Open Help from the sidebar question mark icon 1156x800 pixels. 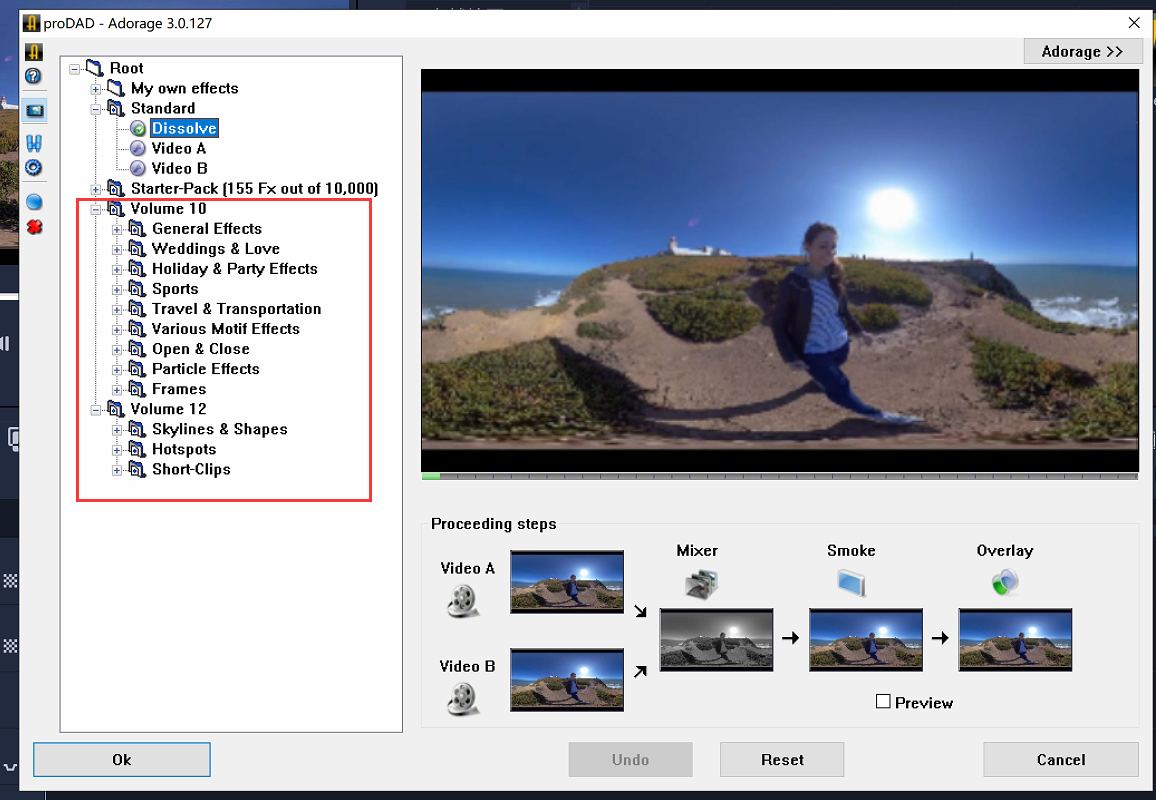(x=33, y=76)
